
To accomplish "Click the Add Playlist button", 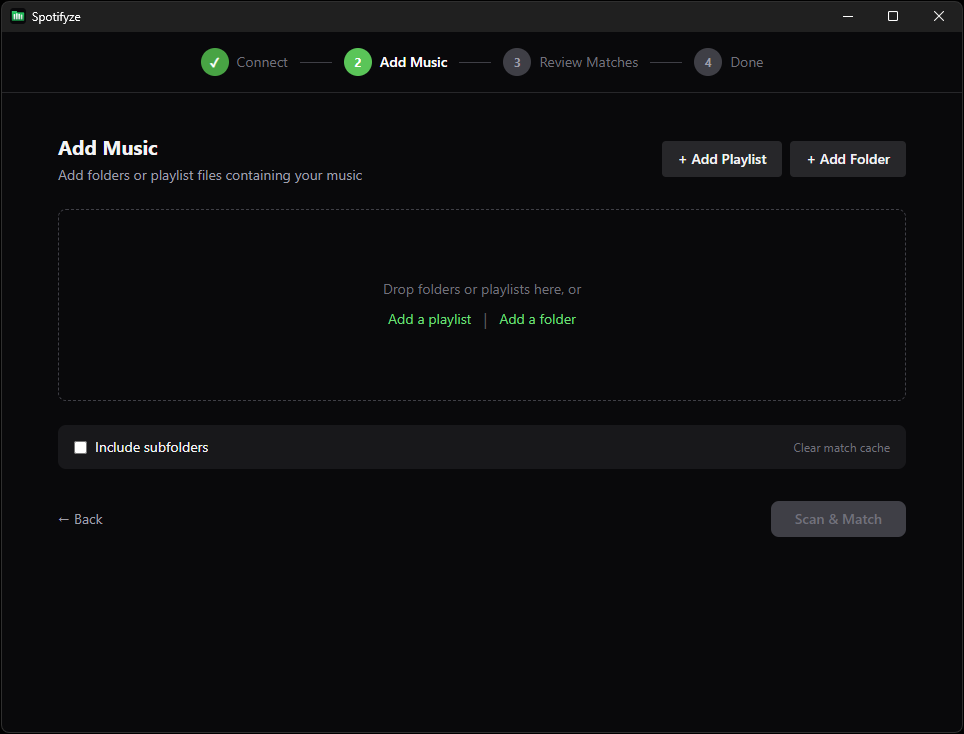I will [721, 158].
